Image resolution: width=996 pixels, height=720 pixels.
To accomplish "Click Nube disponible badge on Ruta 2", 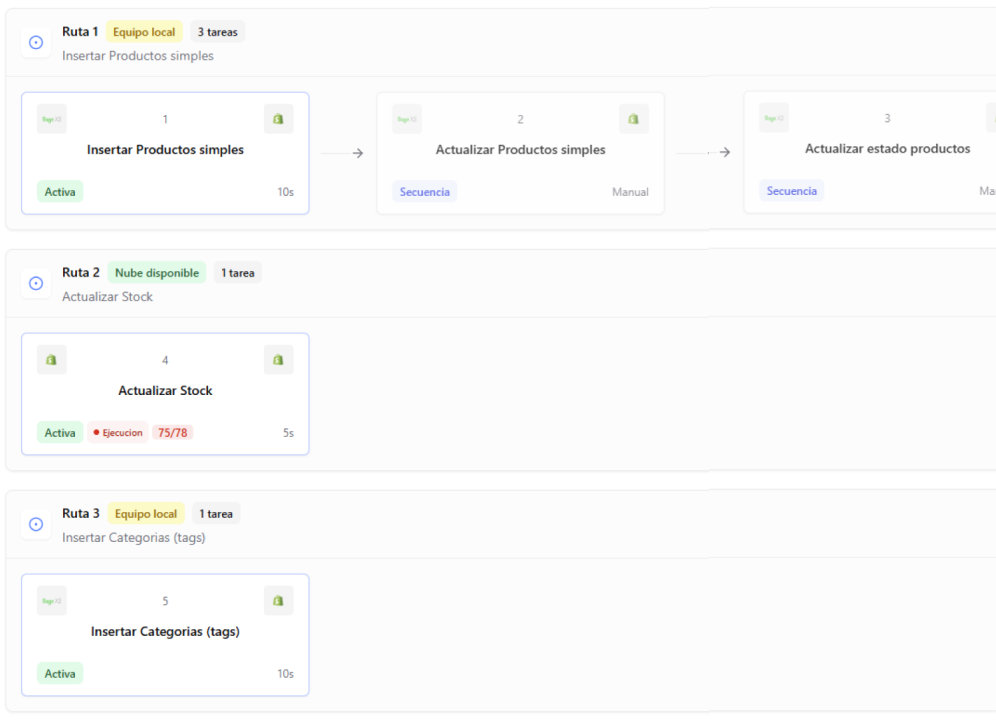I will (x=157, y=273).
